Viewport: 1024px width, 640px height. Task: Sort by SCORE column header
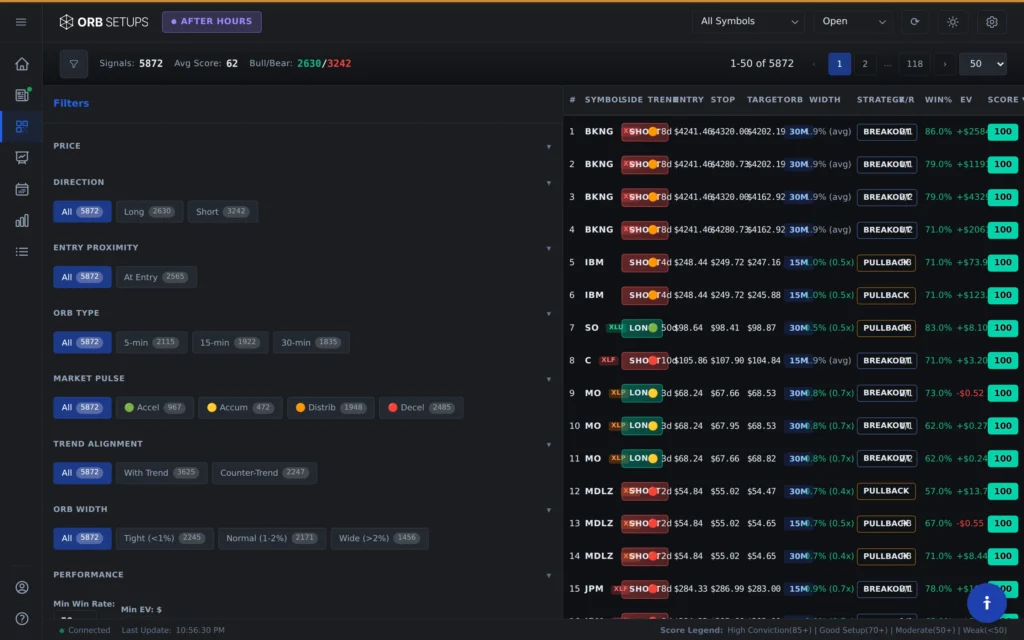click(1004, 100)
